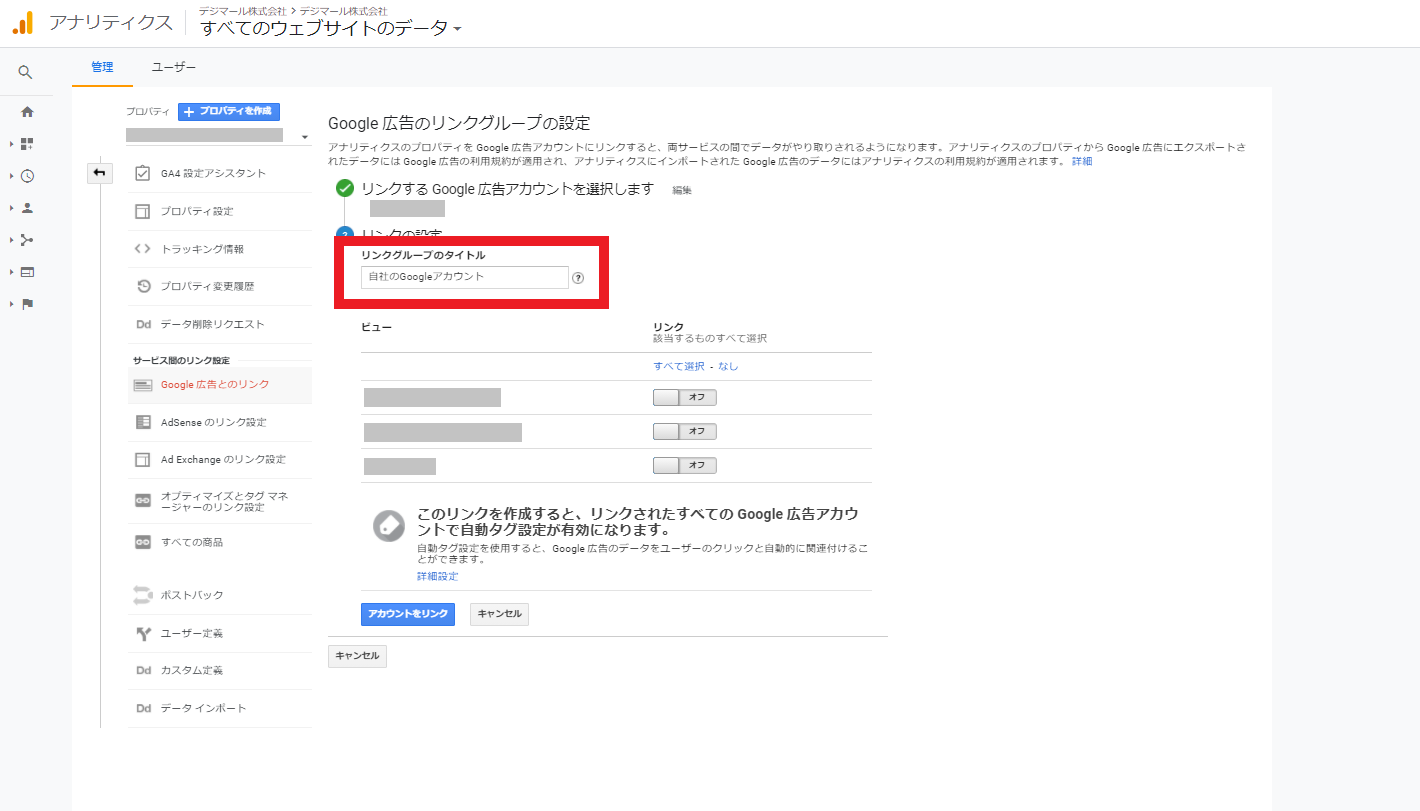Go to Home icon in sidebar
Viewport: 1420px width, 811px height.
coord(27,112)
